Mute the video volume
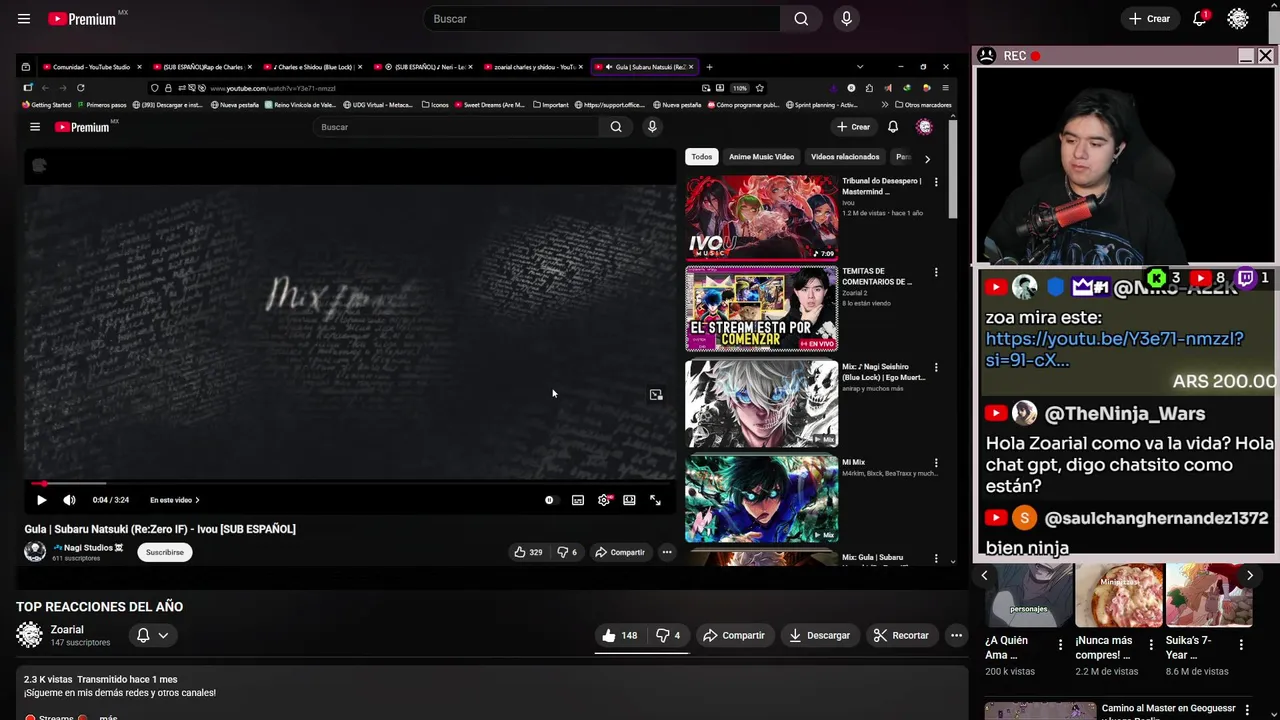 pos(69,500)
